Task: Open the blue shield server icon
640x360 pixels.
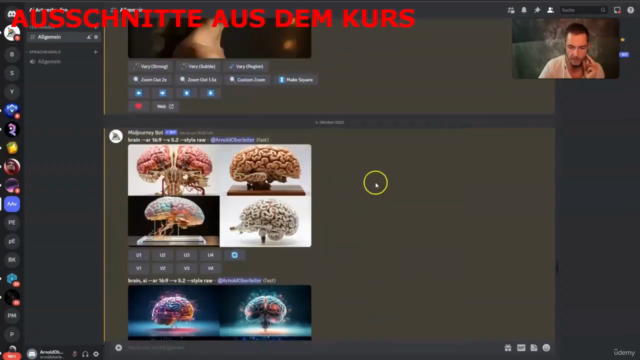Action: pyautogui.click(x=12, y=110)
